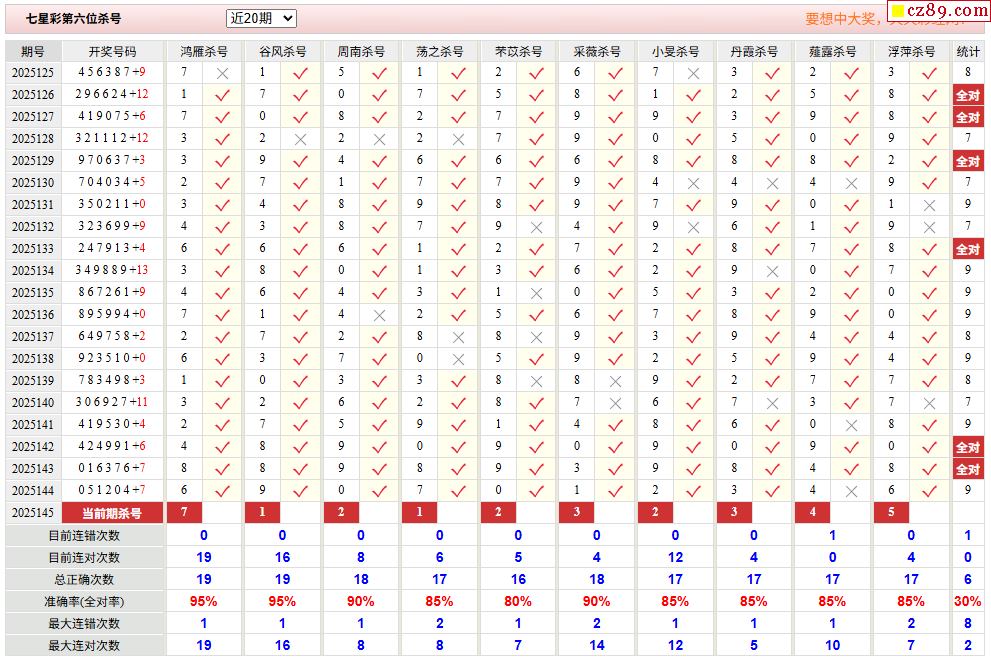
Task: Click the 最大连错次数 row label
Action: (x=84, y=624)
